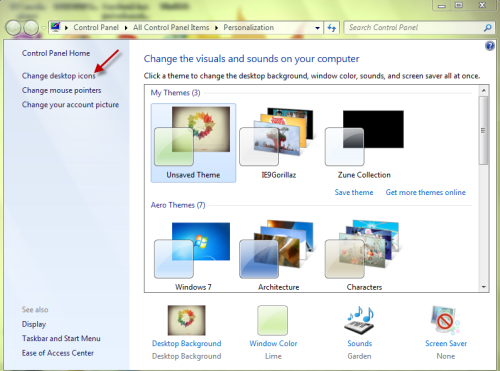The image size is (500, 371).
Task: Select the Zune Collection theme
Action: coord(364,143)
